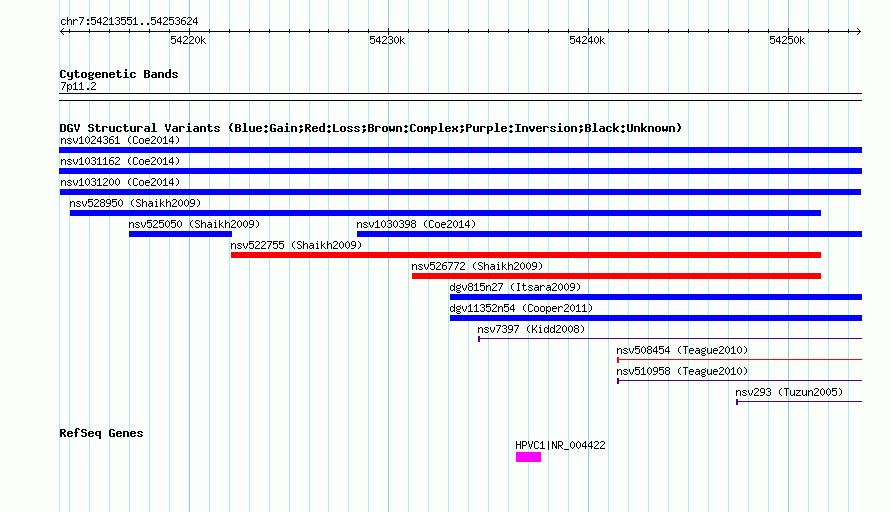Click the magenta HPVC1 gene block
890x512 pixels.
528,457
